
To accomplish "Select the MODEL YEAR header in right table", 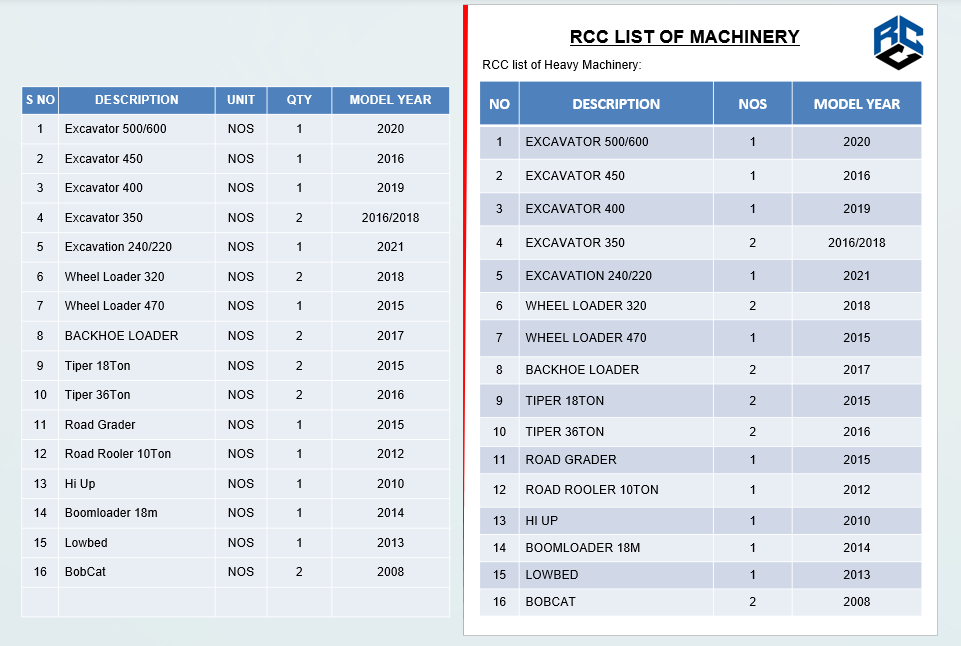I will click(x=856, y=104).
